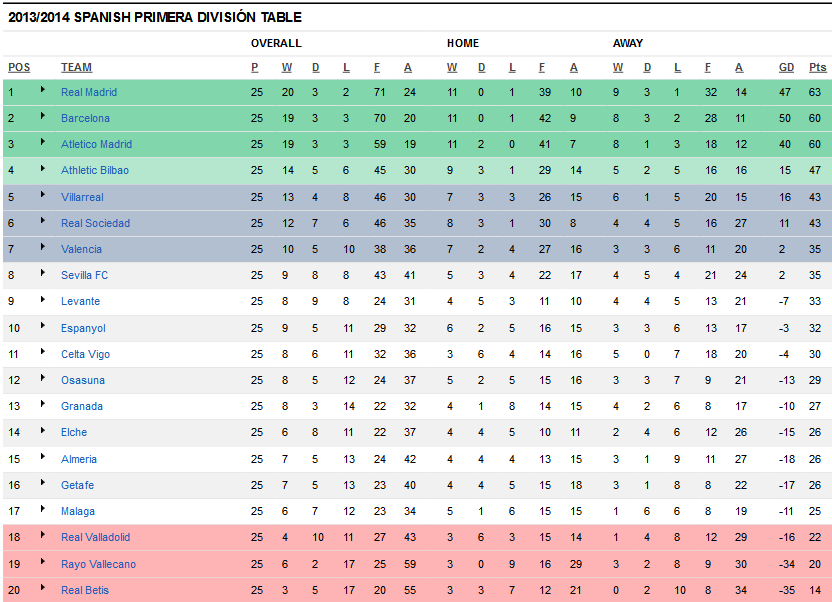The height and width of the screenshot is (602, 832).
Task: Expand the Sevilla FC row arrow
Action: tap(42, 273)
